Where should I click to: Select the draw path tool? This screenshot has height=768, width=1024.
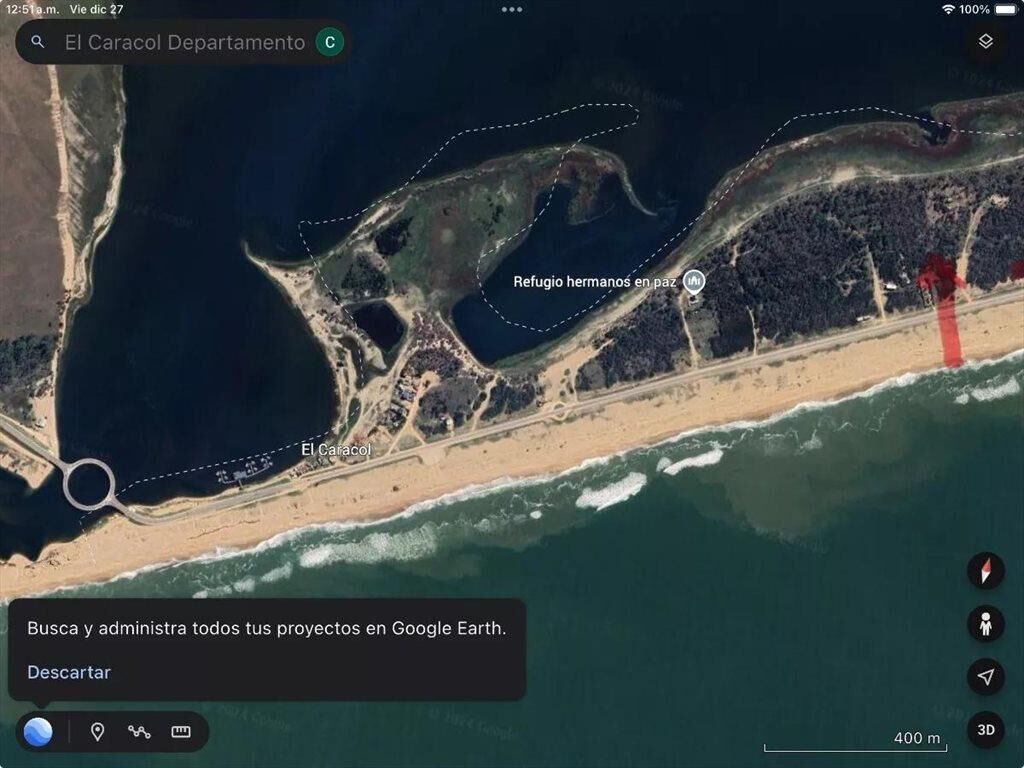(x=139, y=732)
